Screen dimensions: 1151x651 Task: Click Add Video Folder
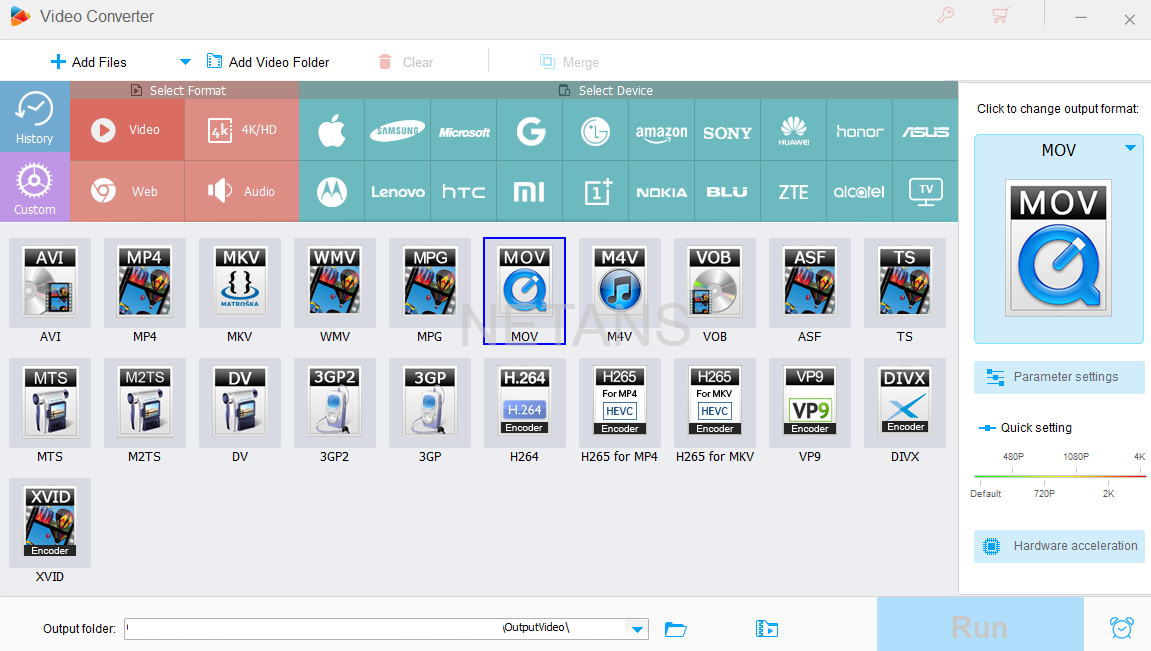[268, 62]
